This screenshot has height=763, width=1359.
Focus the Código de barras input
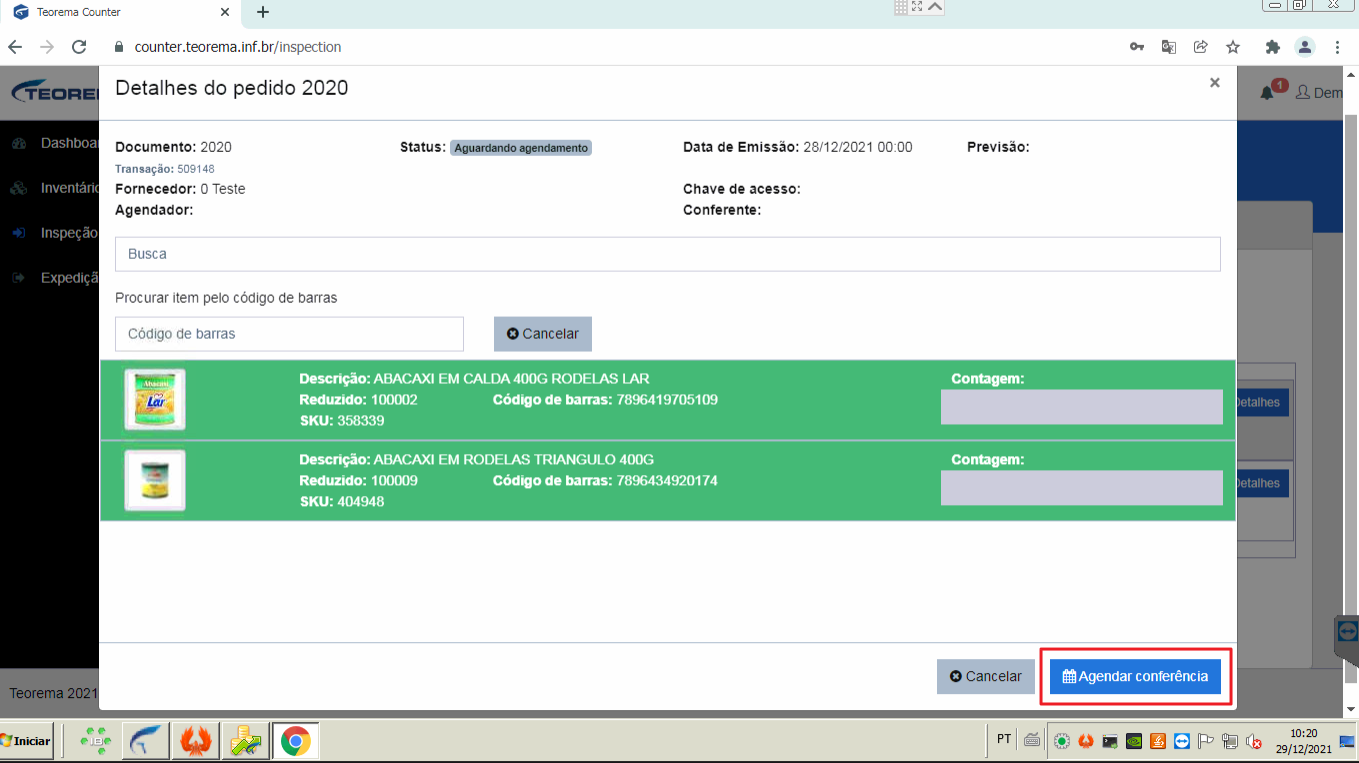(x=289, y=334)
